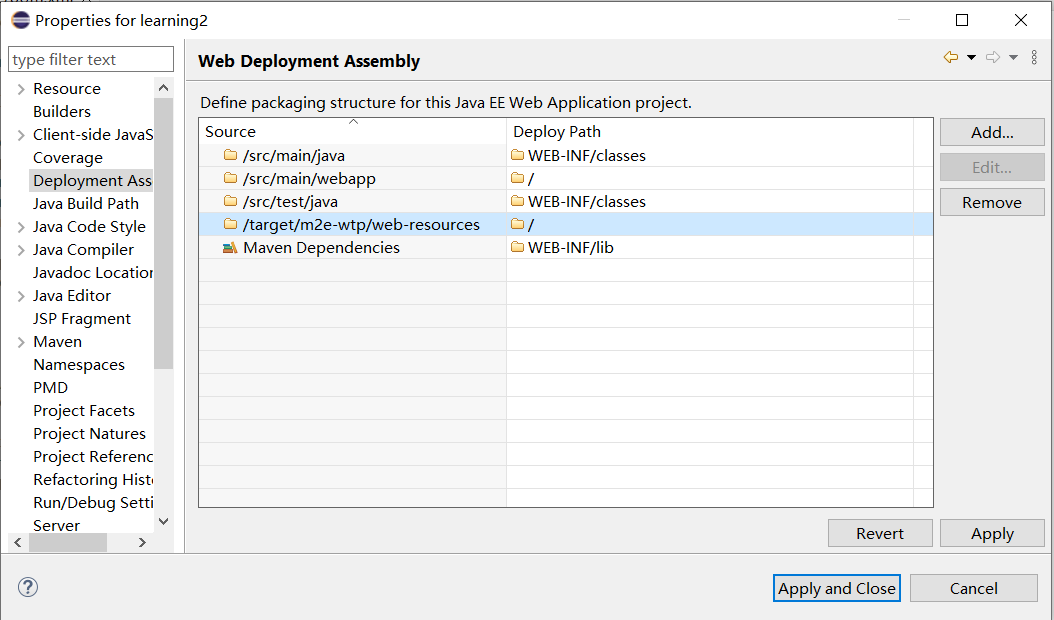This screenshot has height=620, width=1054.
Task: Click Apply and Close
Action: coord(837,588)
